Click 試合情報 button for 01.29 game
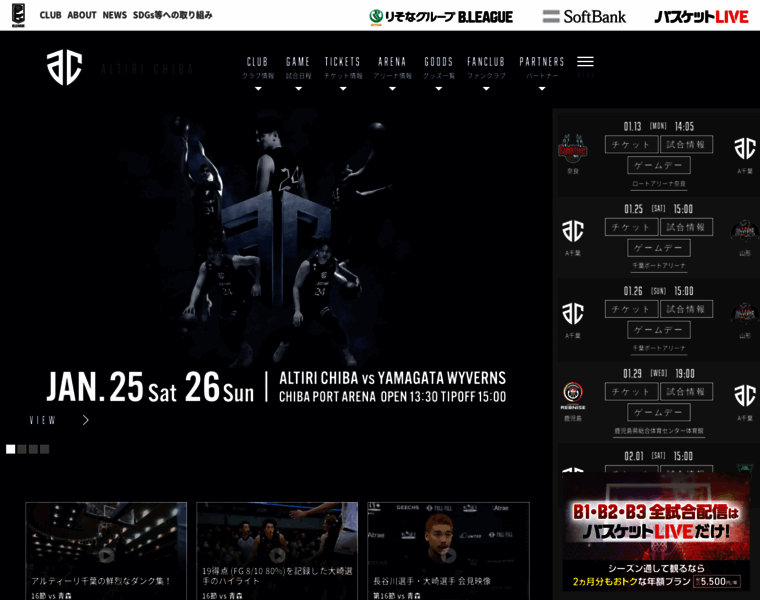 pyautogui.click(x=686, y=392)
